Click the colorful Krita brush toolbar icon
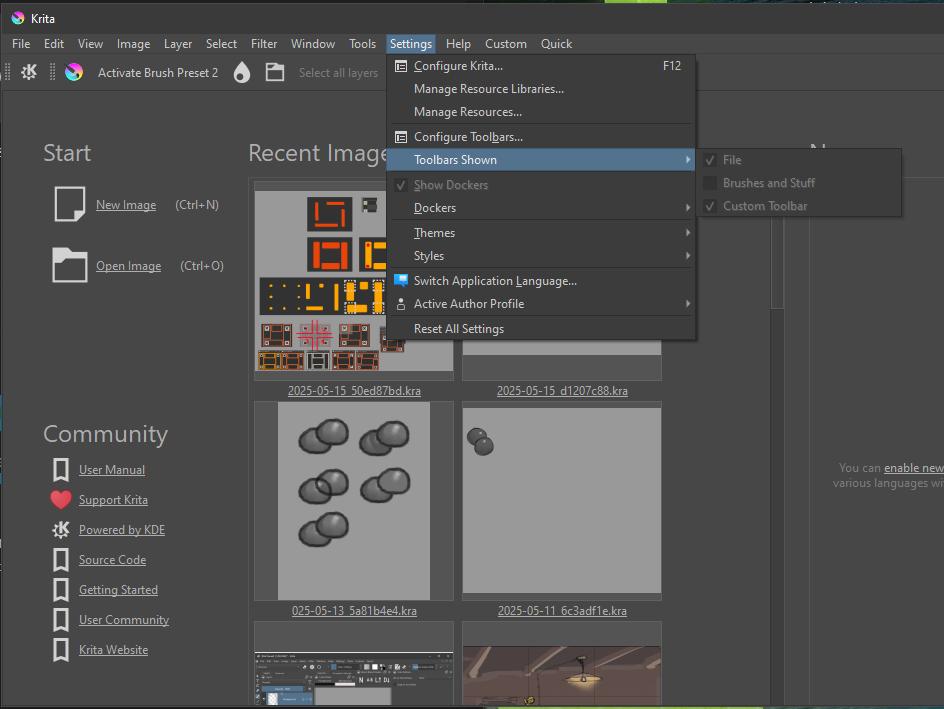Screen dimensions: 944x709 (x=73, y=72)
